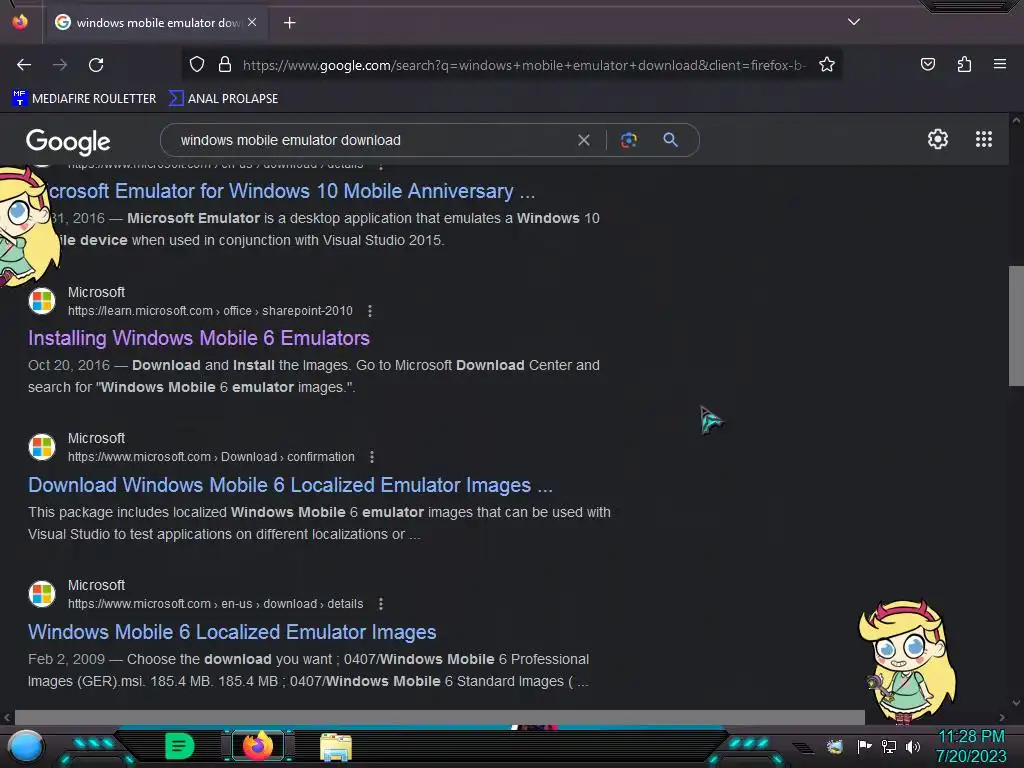Click the forward navigation arrow
Viewport: 1024px width, 768px height.
click(60, 65)
